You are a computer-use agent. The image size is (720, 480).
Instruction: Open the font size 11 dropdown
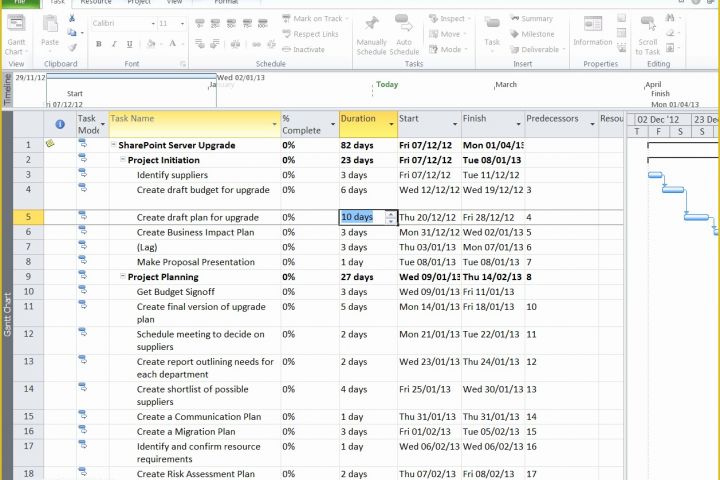(182, 23)
